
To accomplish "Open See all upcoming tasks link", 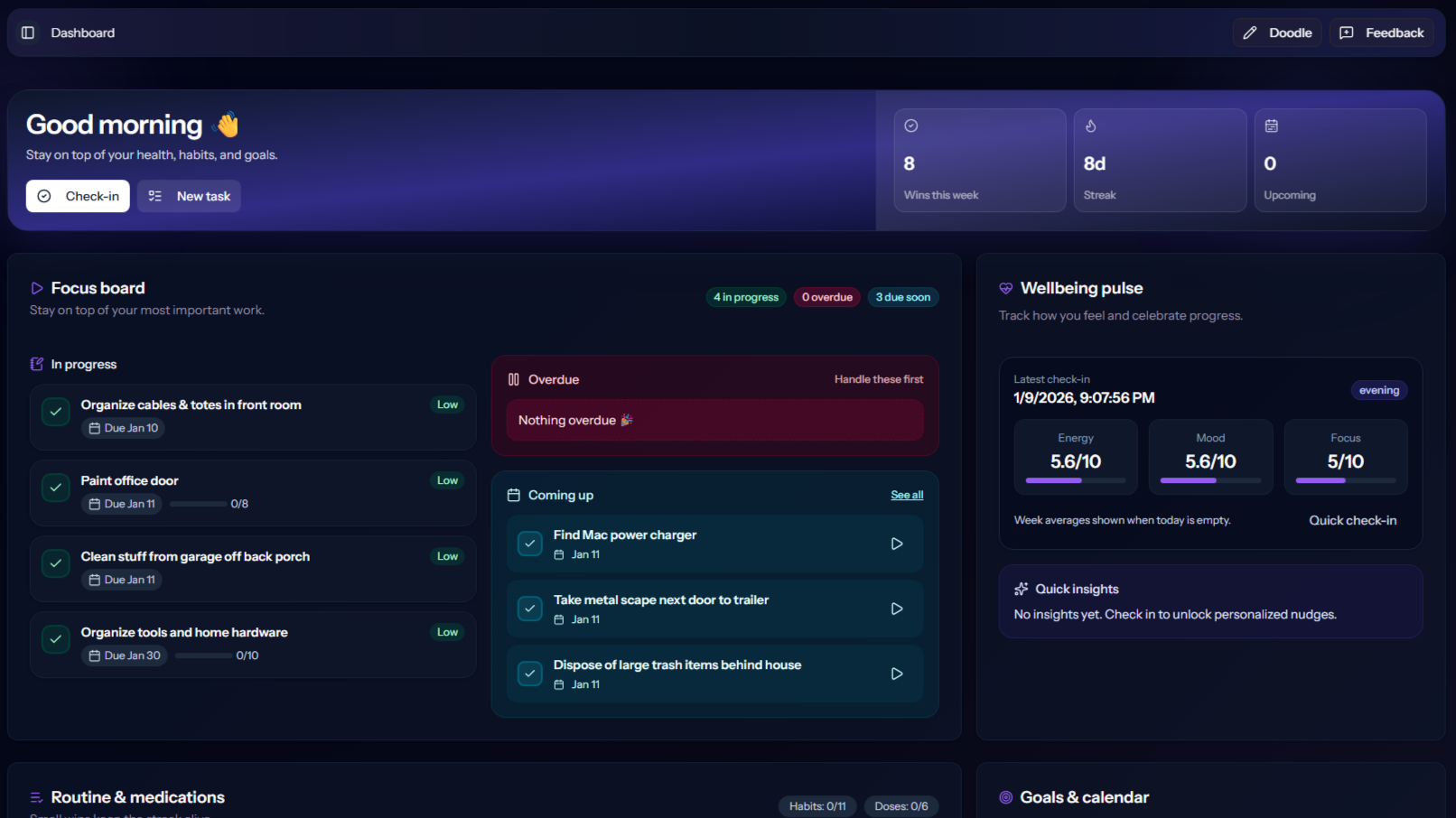I will (x=907, y=495).
